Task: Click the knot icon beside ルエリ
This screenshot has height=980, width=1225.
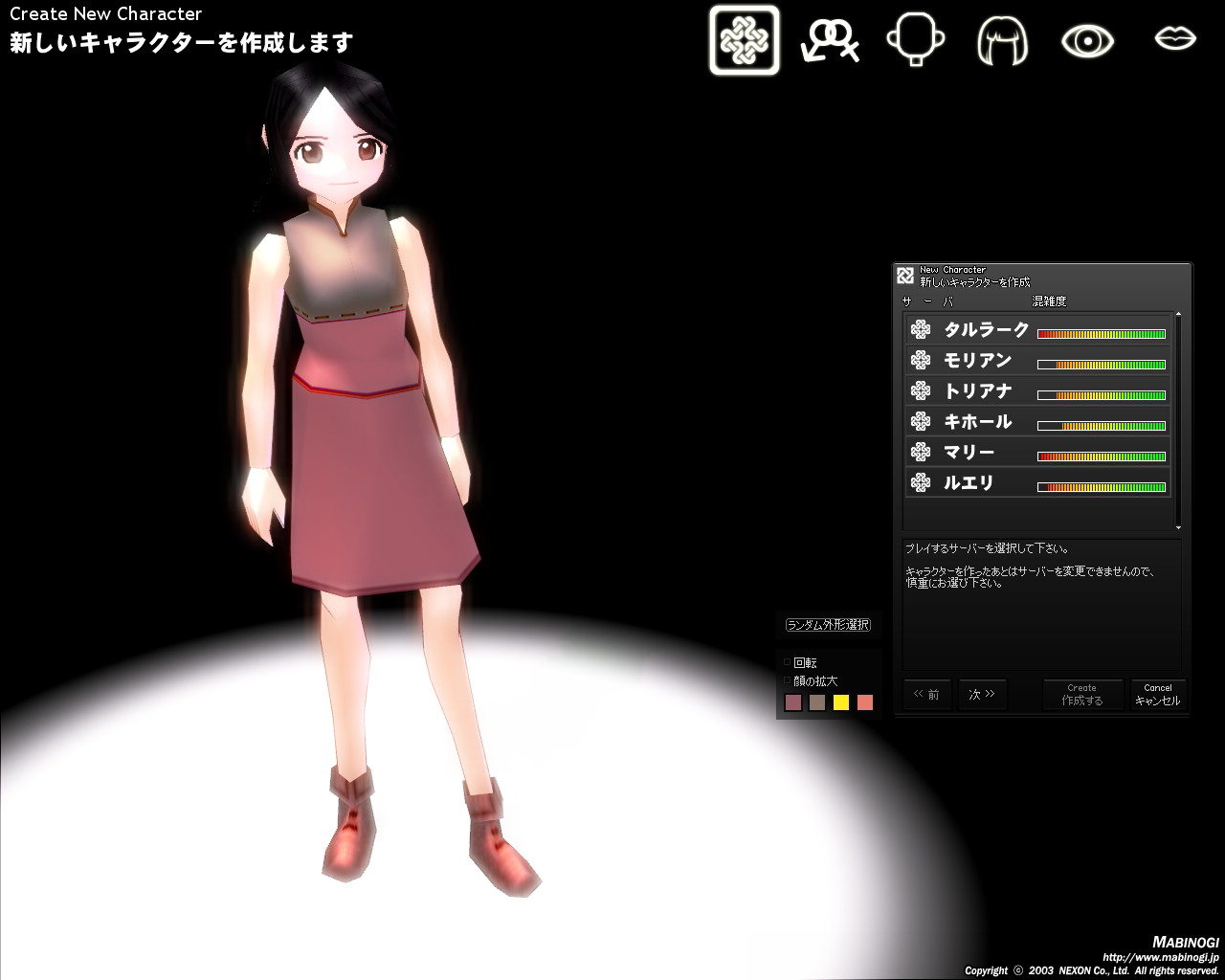Action: coord(921,482)
